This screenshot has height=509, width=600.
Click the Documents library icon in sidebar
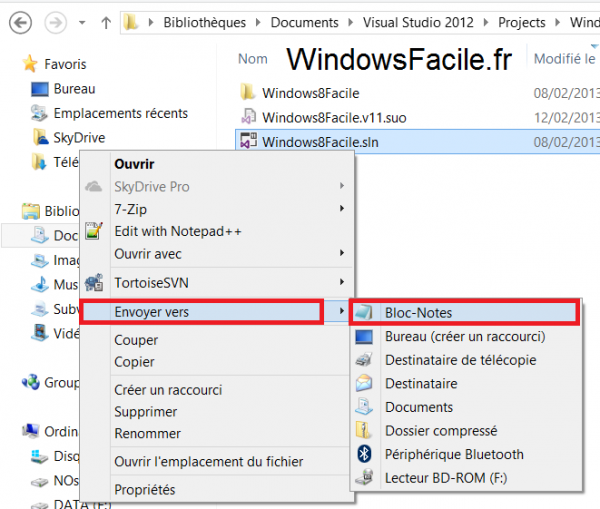pyautogui.click(x=39, y=235)
